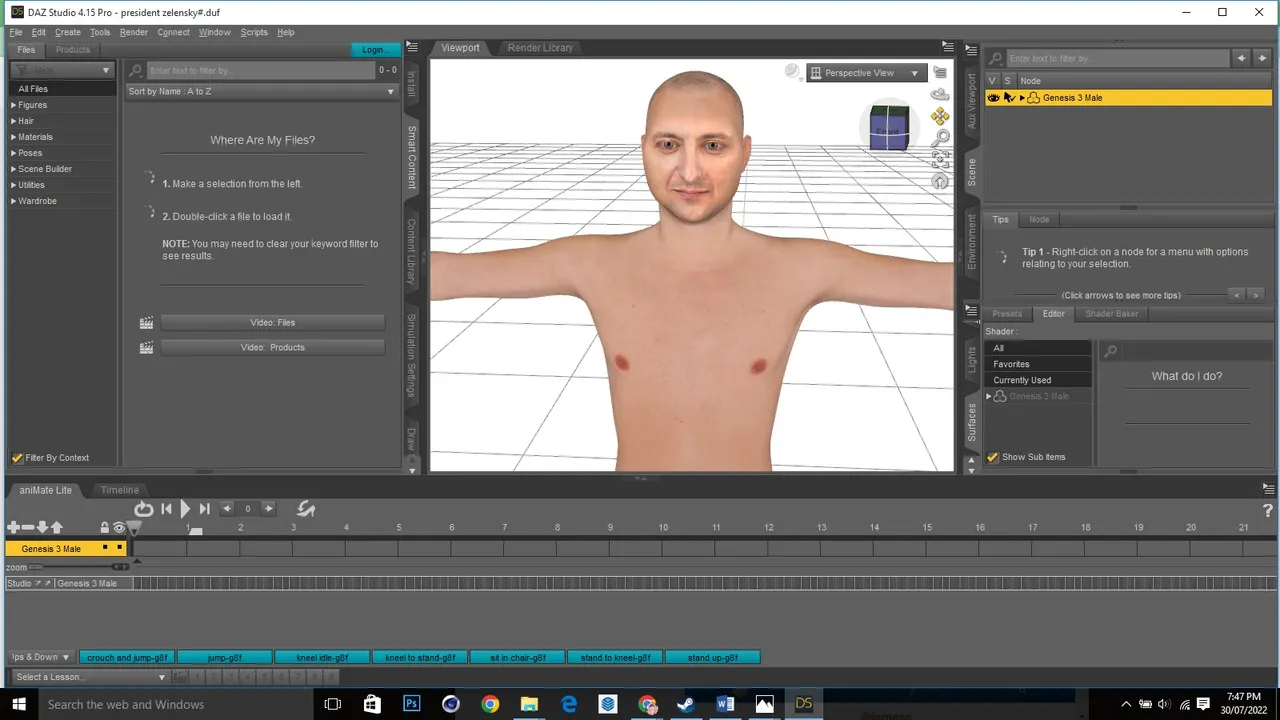
Task: Open viewport options menu beside Perspective View
Action: pyautogui.click(x=940, y=72)
